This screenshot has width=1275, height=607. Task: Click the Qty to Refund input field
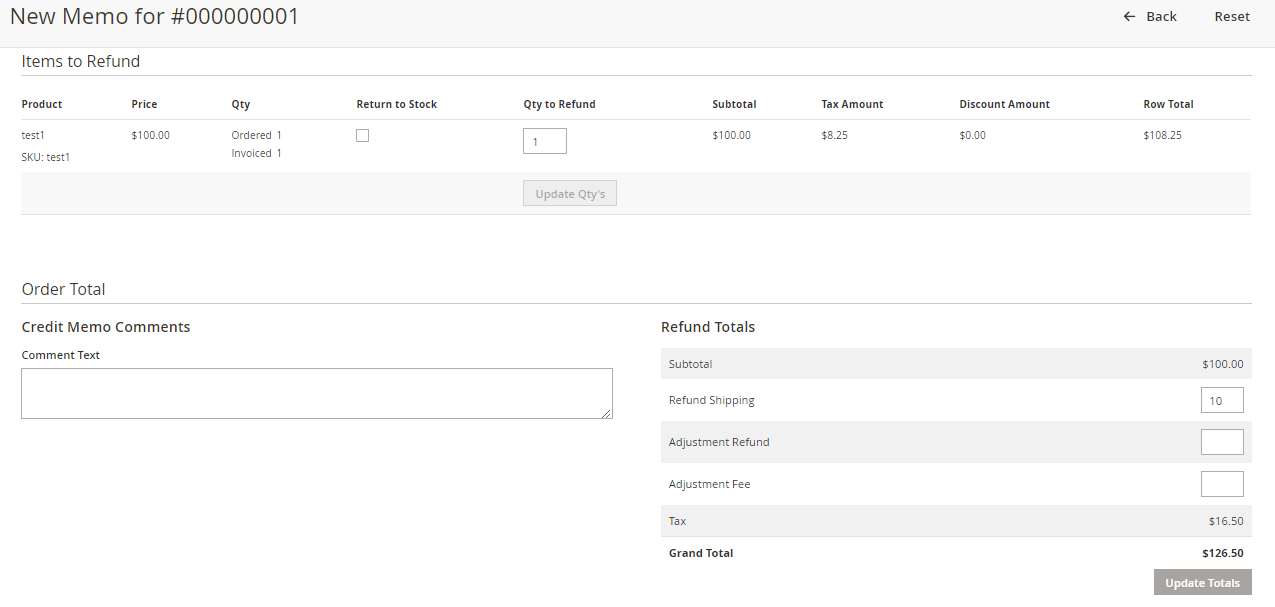click(x=544, y=141)
